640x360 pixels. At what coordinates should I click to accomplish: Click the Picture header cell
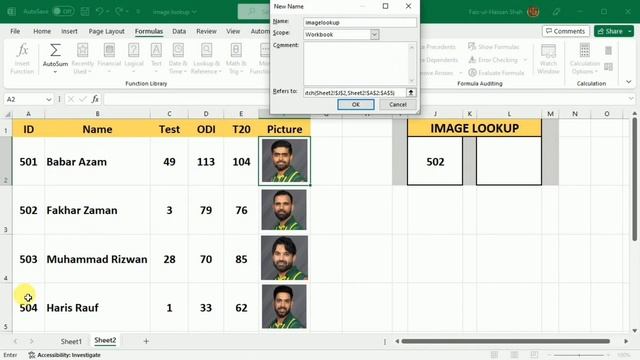[x=284, y=129]
